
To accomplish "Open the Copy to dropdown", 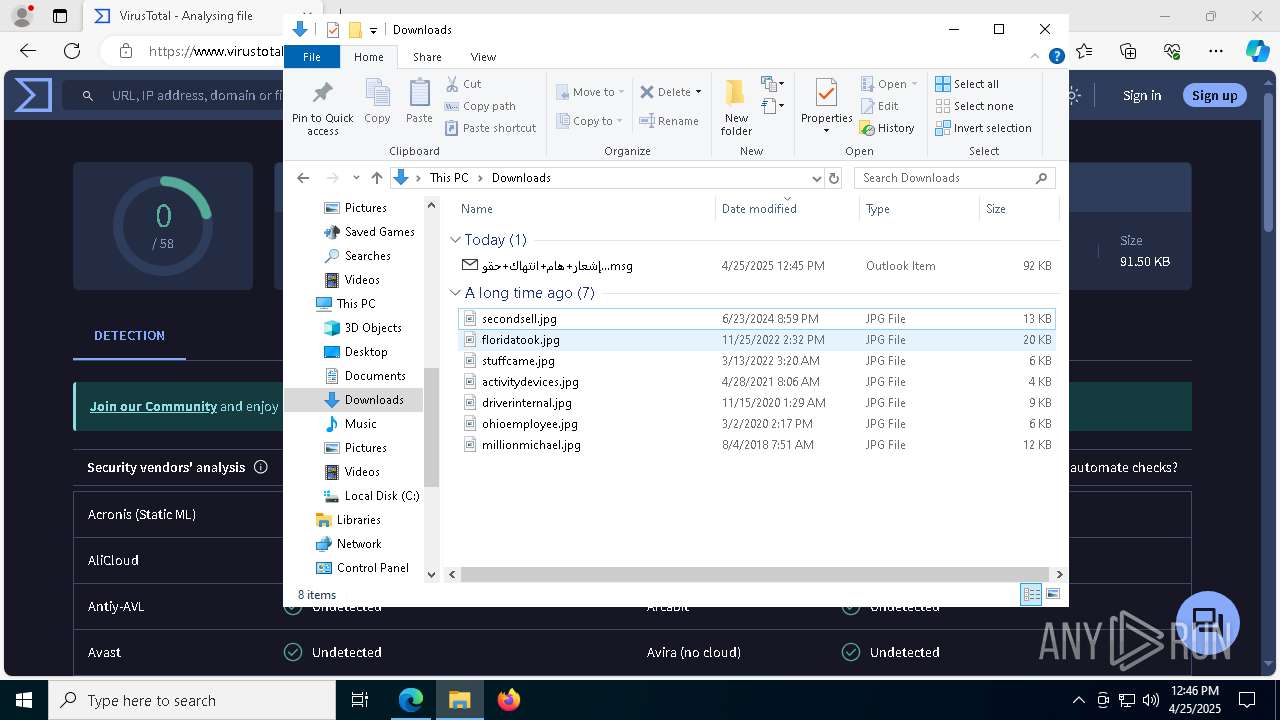I will (x=590, y=121).
